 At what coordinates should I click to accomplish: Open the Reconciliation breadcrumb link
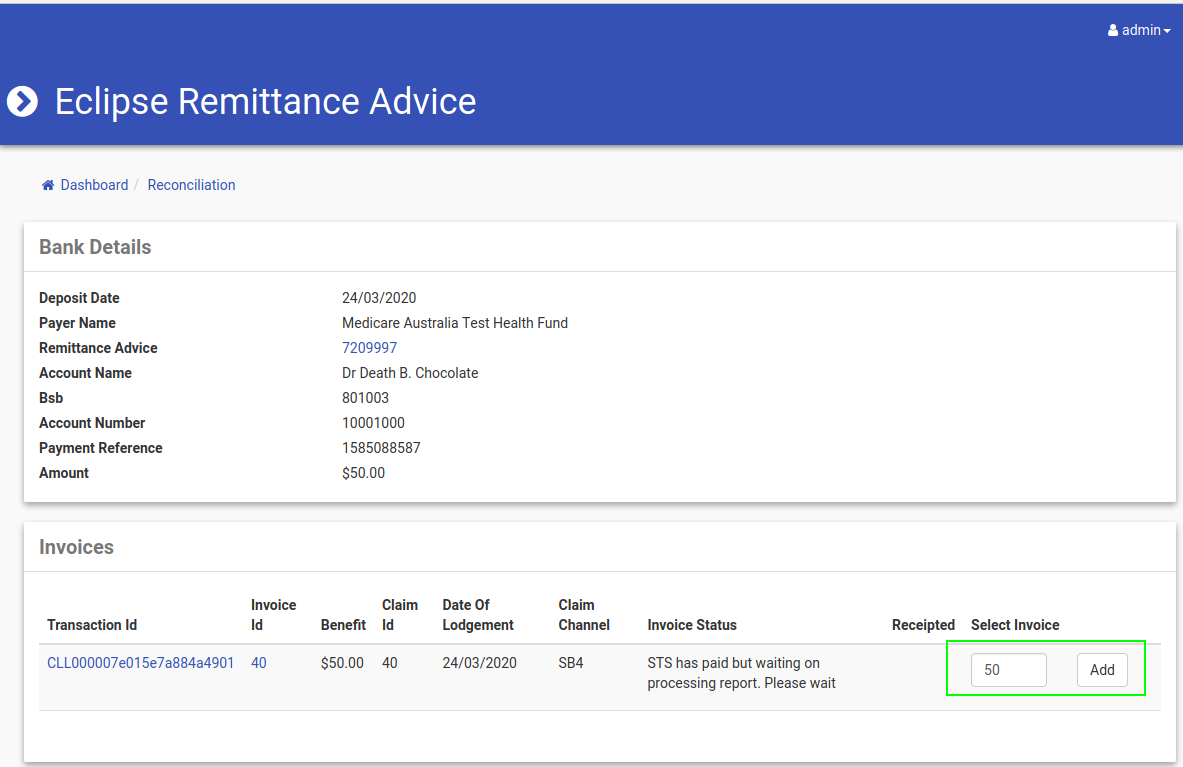tap(192, 185)
